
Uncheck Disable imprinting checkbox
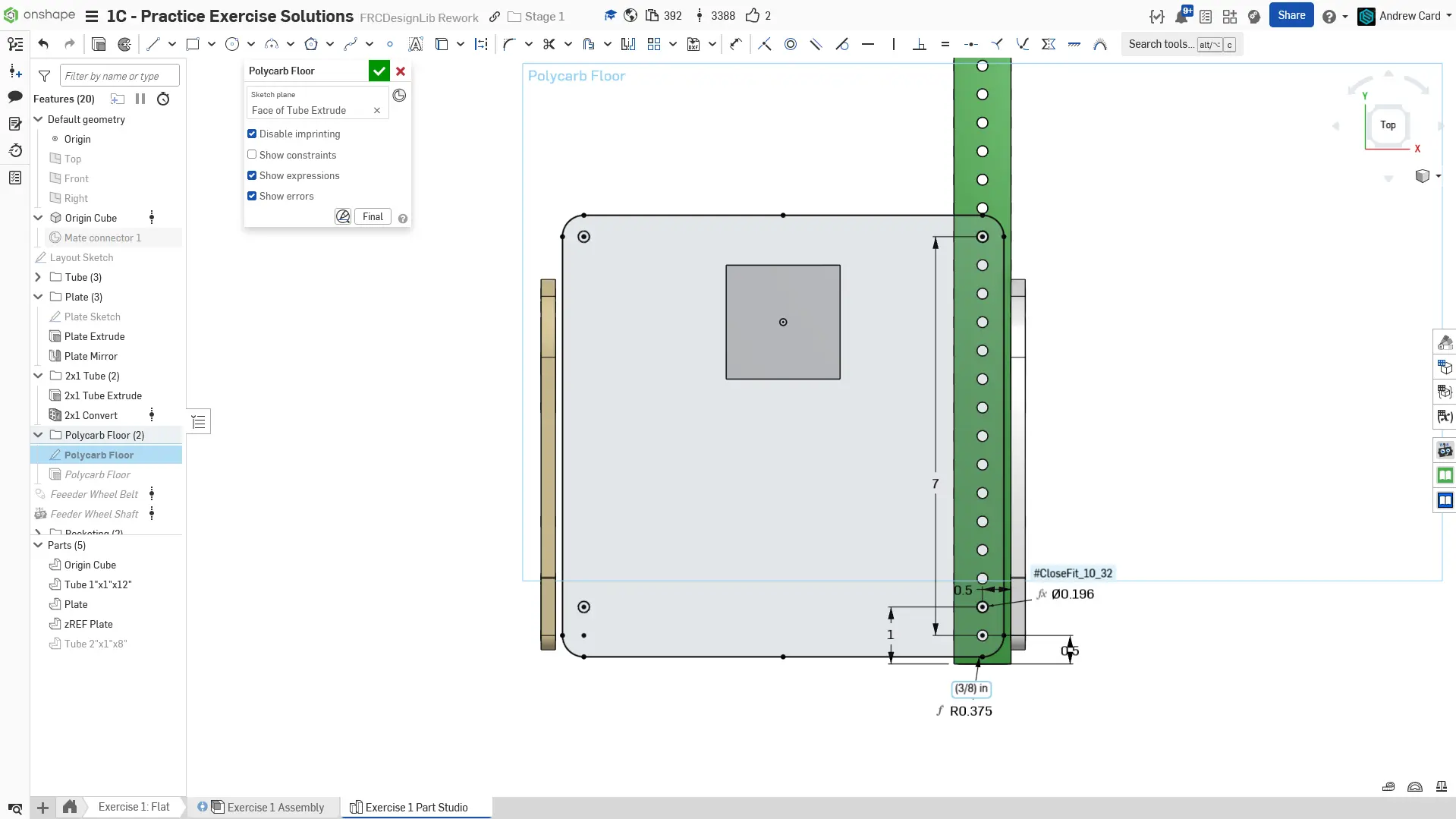click(252, 134)
